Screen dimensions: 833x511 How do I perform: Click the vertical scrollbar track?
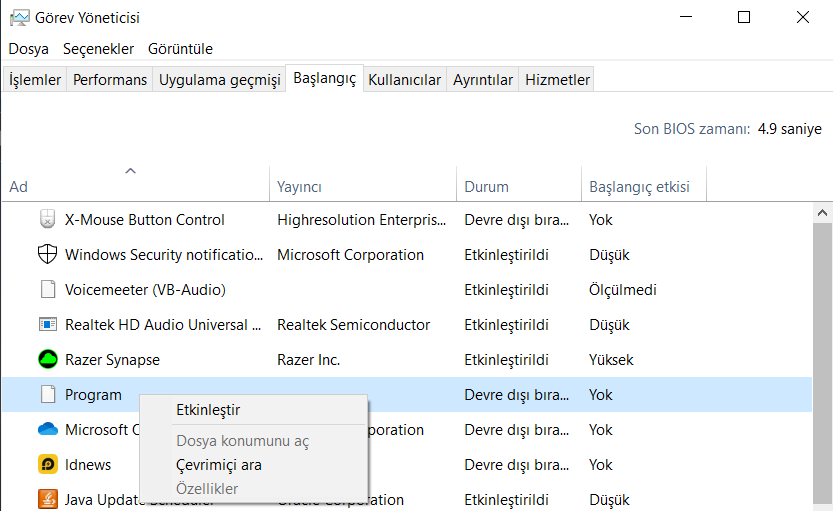coord(822,364)
